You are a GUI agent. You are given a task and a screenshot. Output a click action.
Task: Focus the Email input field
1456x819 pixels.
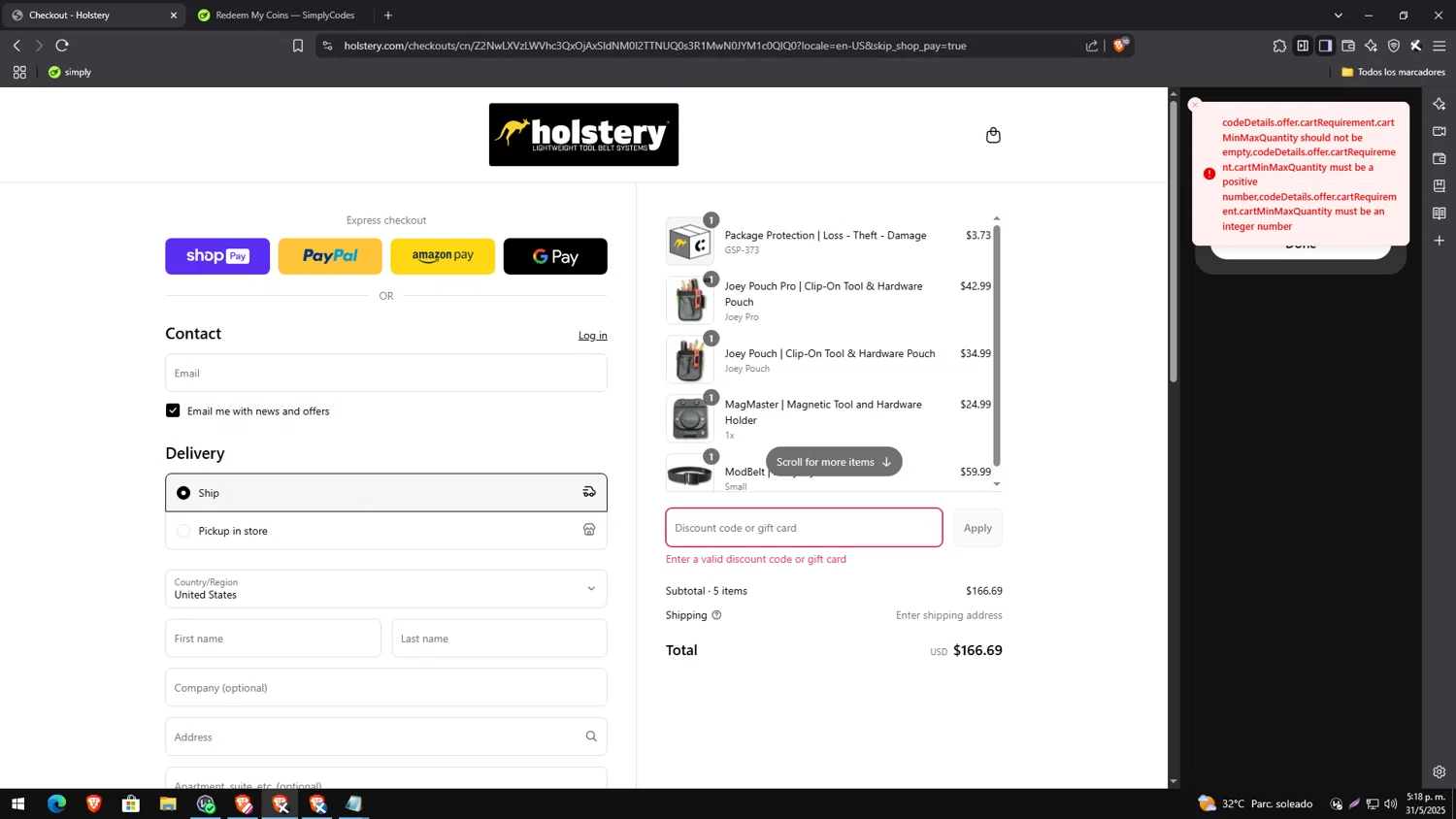click(x=386, y=373)
